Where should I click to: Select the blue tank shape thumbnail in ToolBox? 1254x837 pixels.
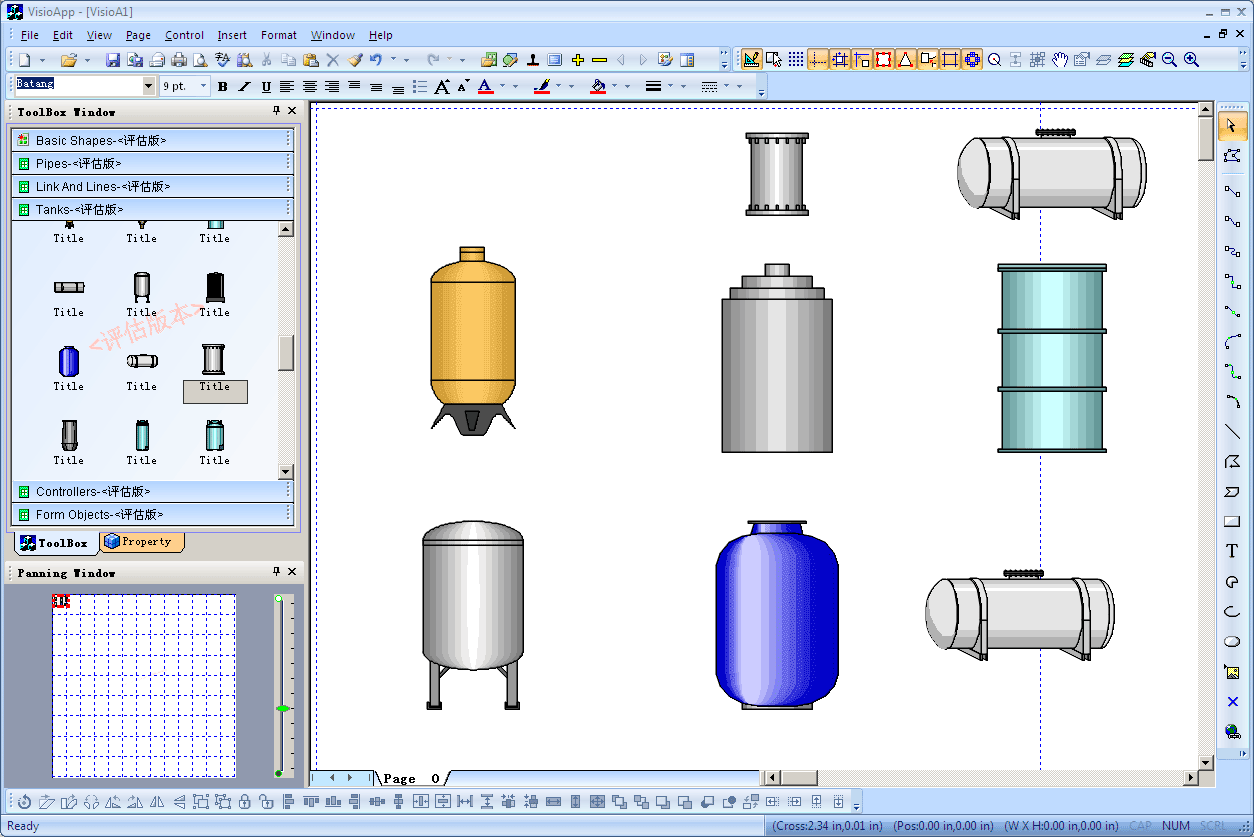tap(68, 361)
